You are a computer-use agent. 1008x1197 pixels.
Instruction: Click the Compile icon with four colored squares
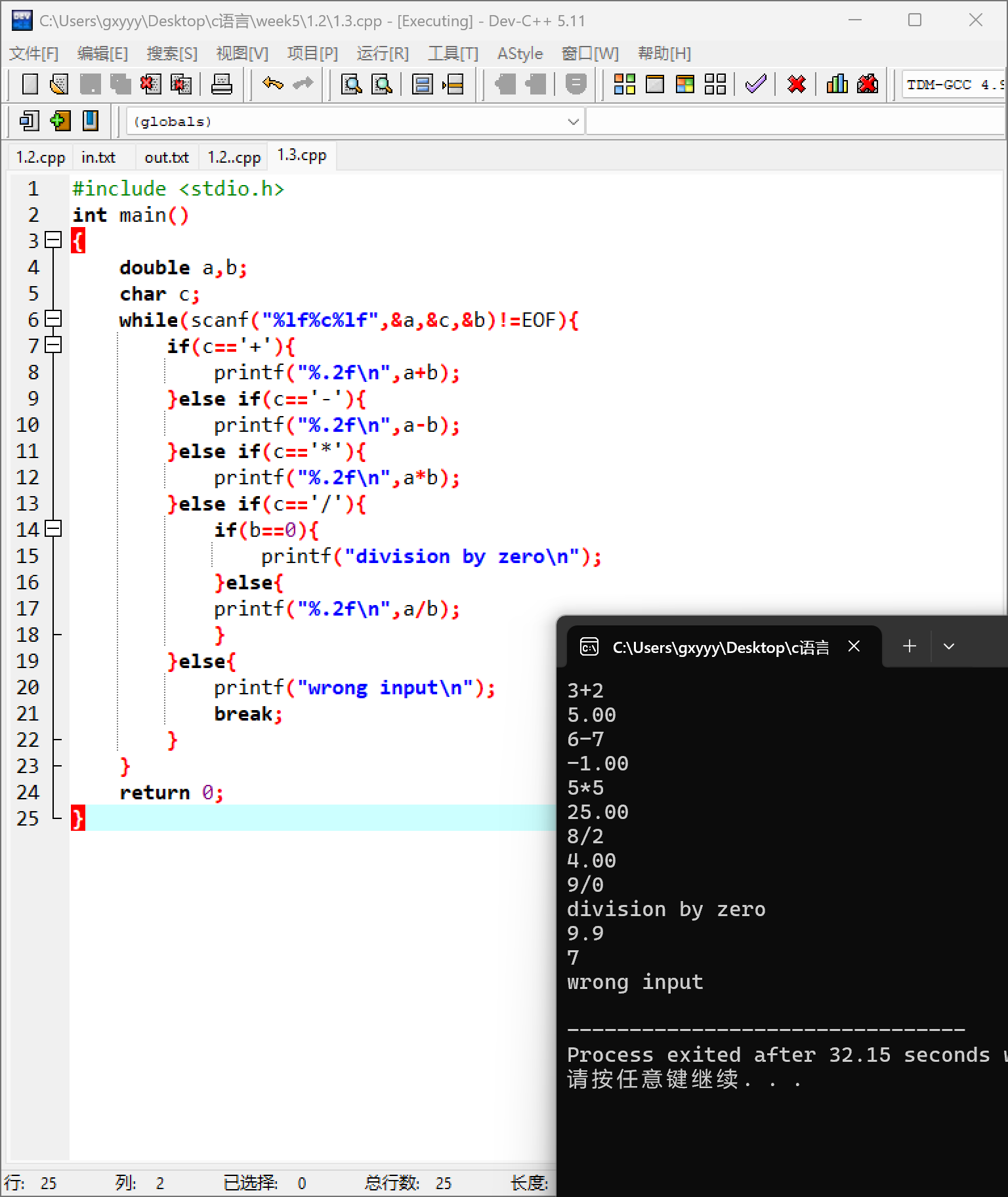tap(624, 84)
